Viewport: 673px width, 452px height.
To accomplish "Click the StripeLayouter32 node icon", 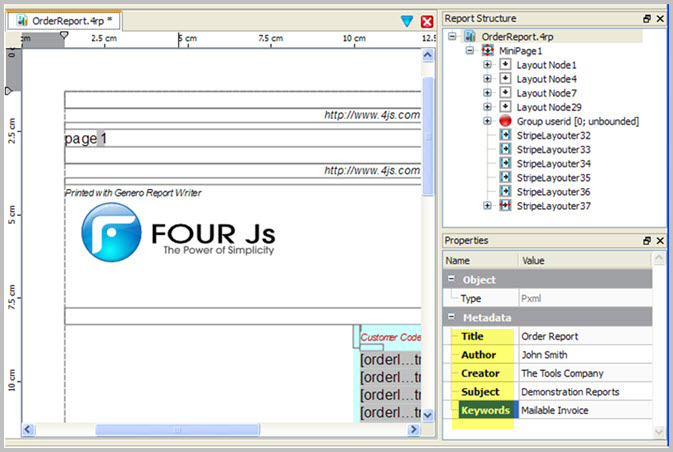I will (505, 135).
